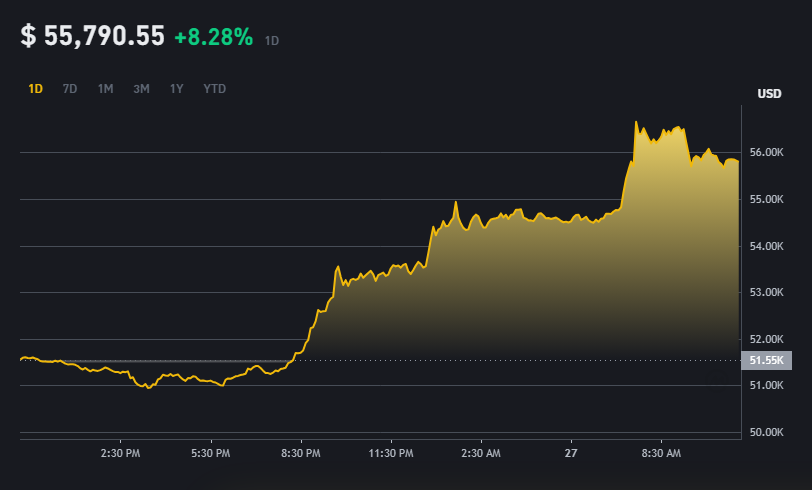Click the 54.00K y-axis label
Viewport: 812px width, 490px height.
(x=766, y=246)
